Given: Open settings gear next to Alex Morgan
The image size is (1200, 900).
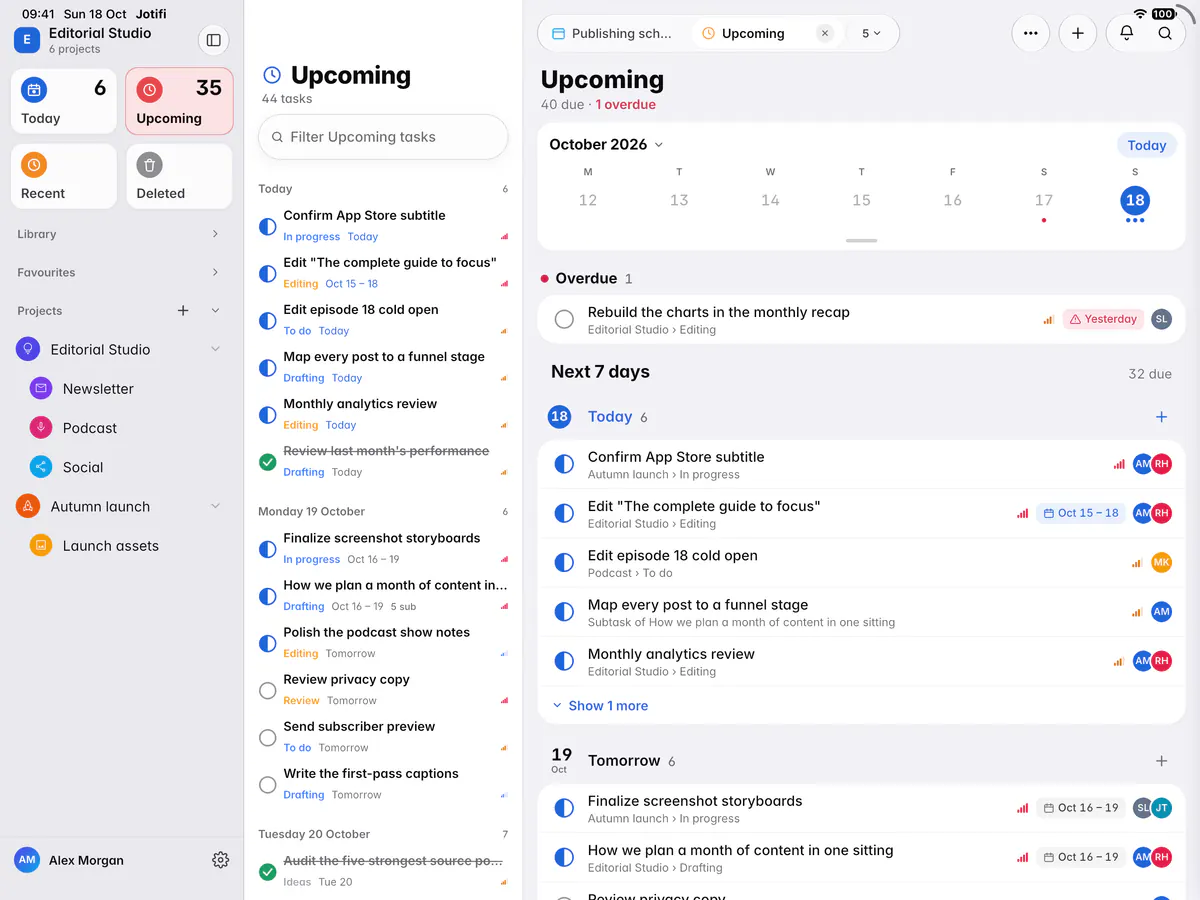Looking at the screenshot, I should coord(221,860).
